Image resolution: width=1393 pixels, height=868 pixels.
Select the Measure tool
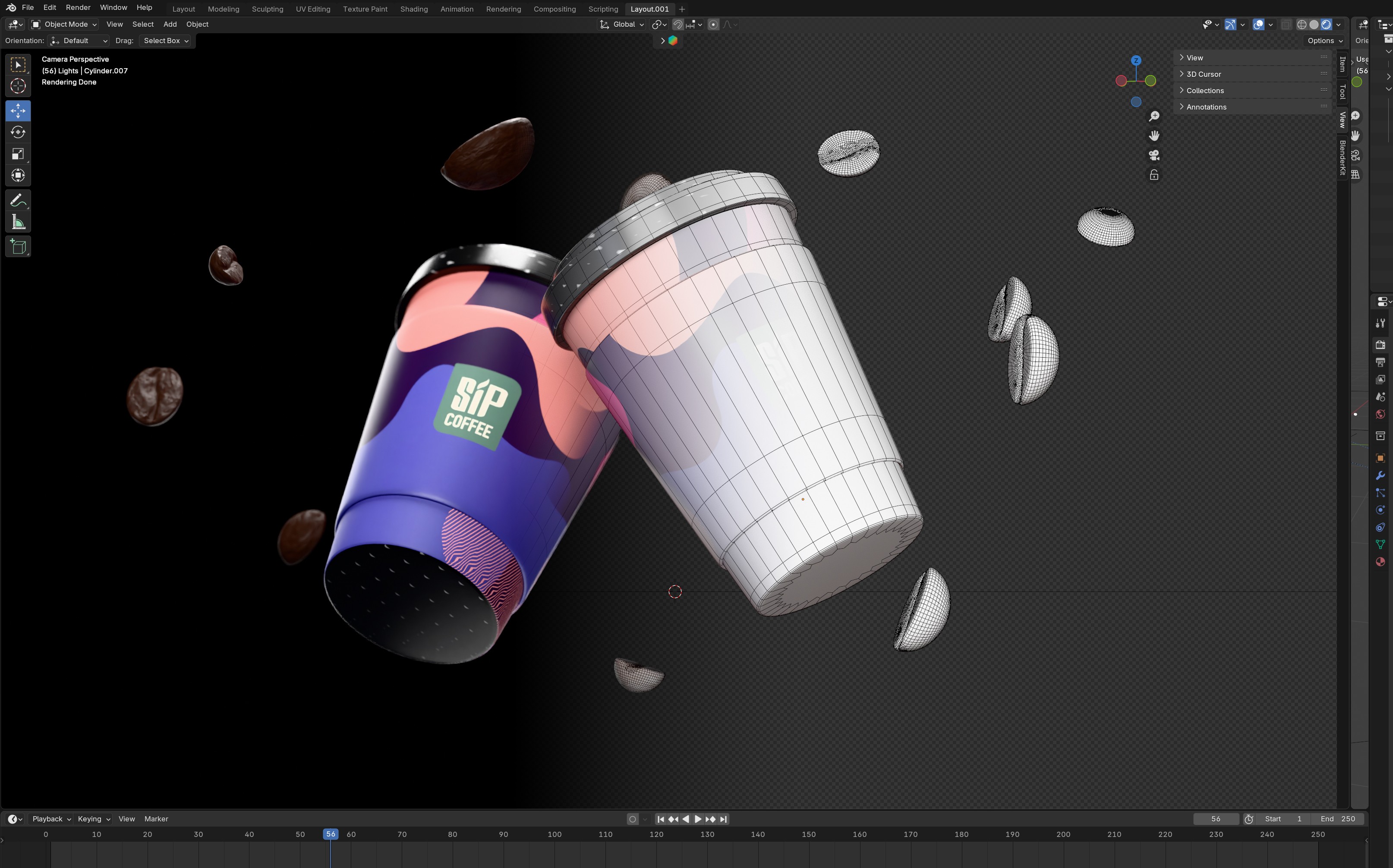[x=18, y=223]
